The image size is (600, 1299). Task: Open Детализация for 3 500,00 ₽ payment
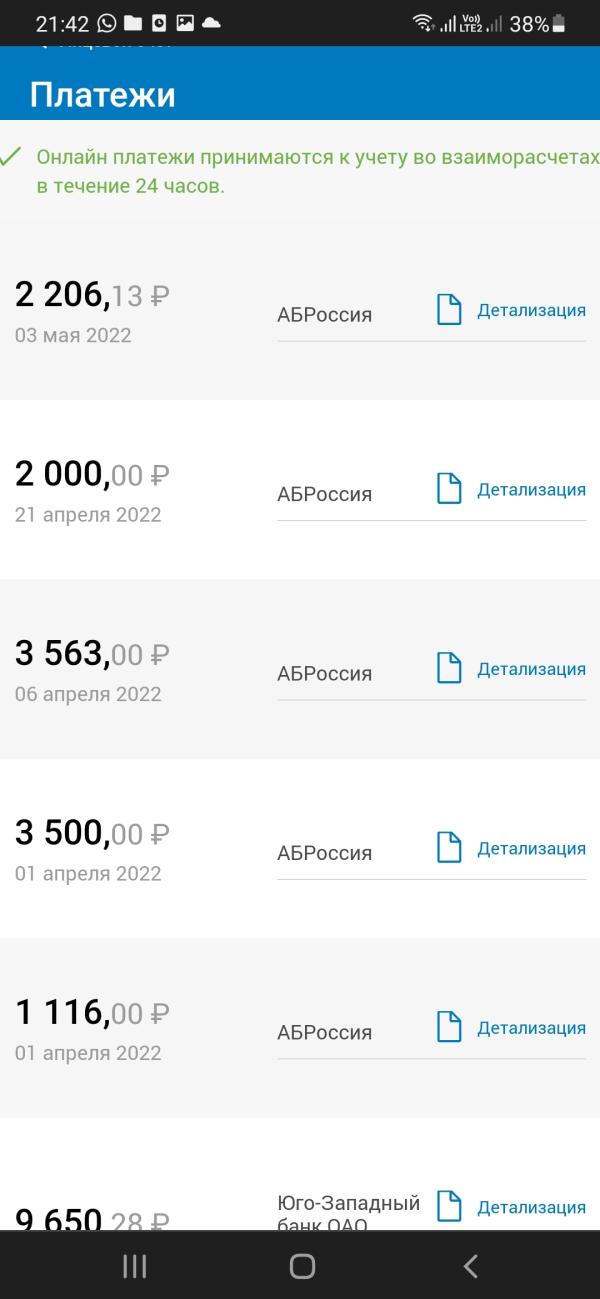click(531, 848)
